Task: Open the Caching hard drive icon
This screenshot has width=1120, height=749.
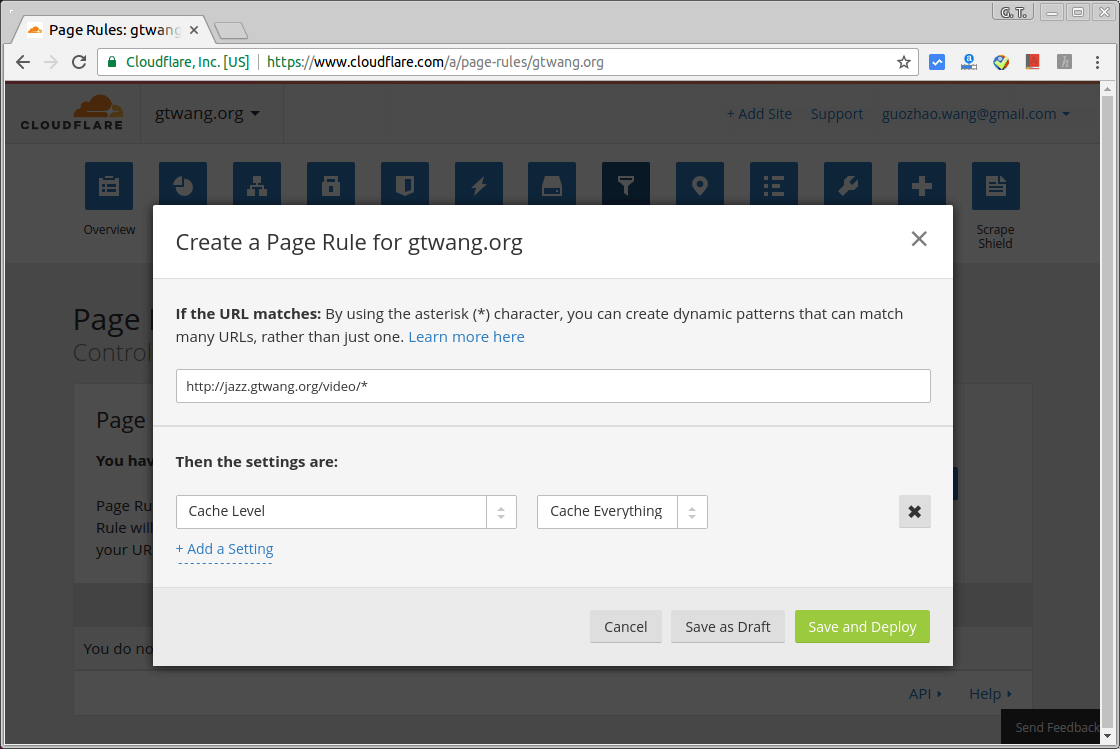Action: pyautogui.click(x=552, y=183)
